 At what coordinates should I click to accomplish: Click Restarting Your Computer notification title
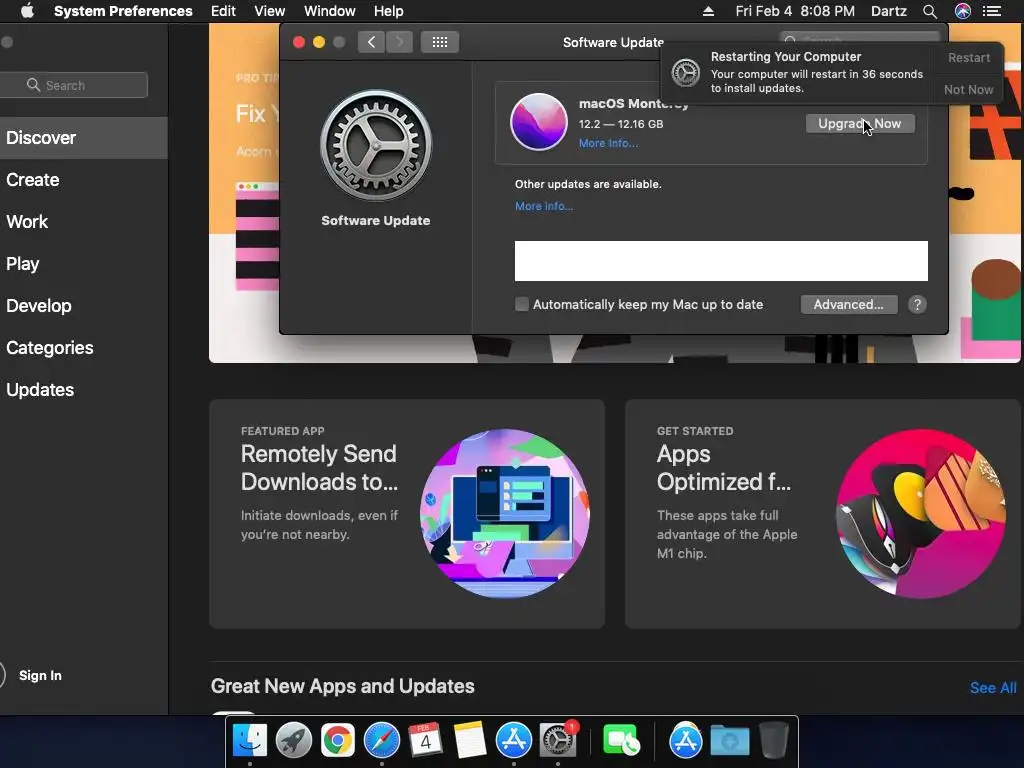coord(786,57)
